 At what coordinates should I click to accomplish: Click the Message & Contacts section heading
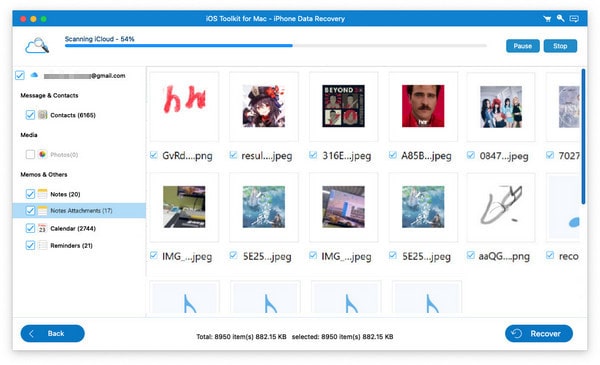click(x=49, y=95)
